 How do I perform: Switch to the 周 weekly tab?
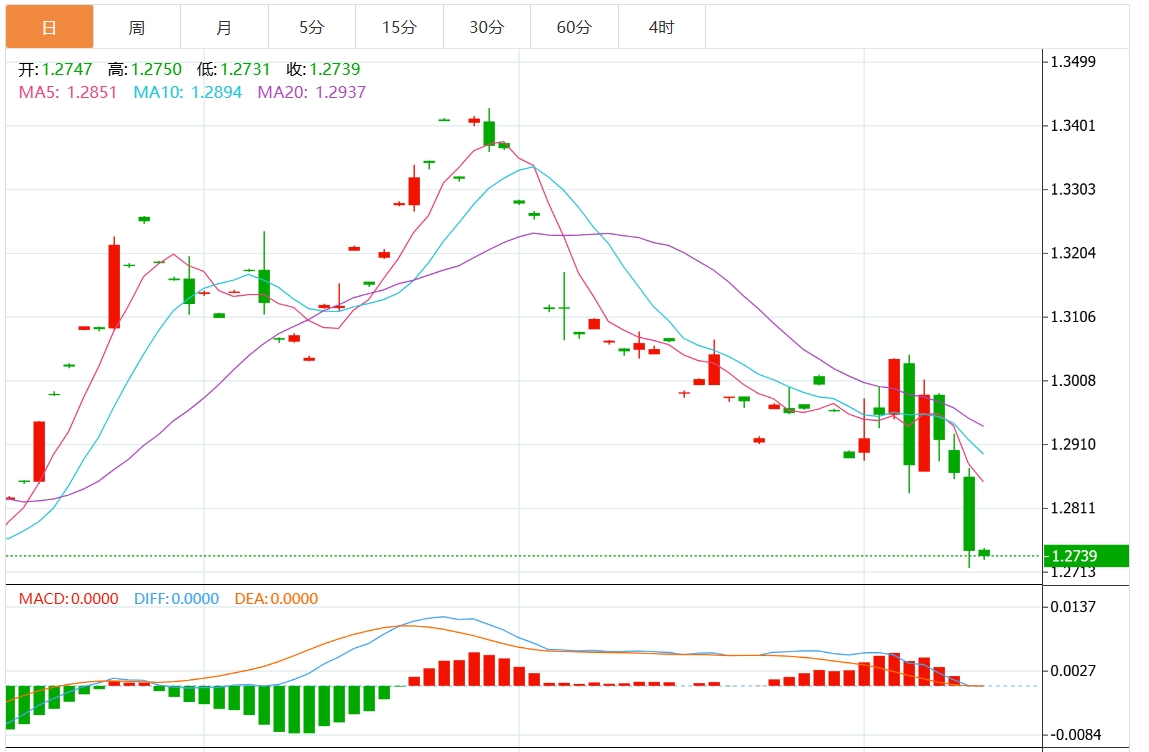pyautogui.click(x=137, y=27)
